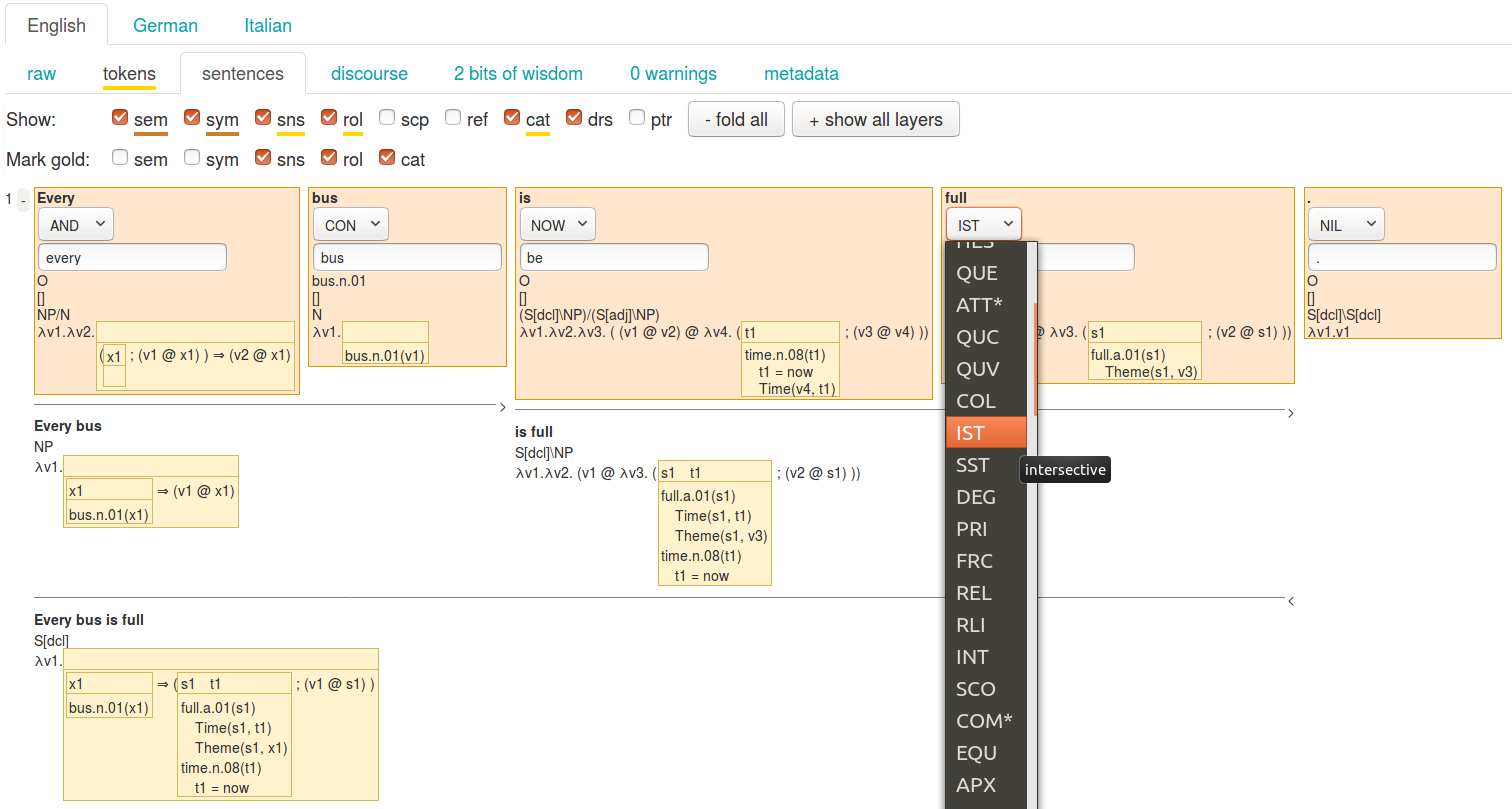Click the left arrow on the lower separator
This screenshot has width=1512, height=809.
[x=1291, y=601]
